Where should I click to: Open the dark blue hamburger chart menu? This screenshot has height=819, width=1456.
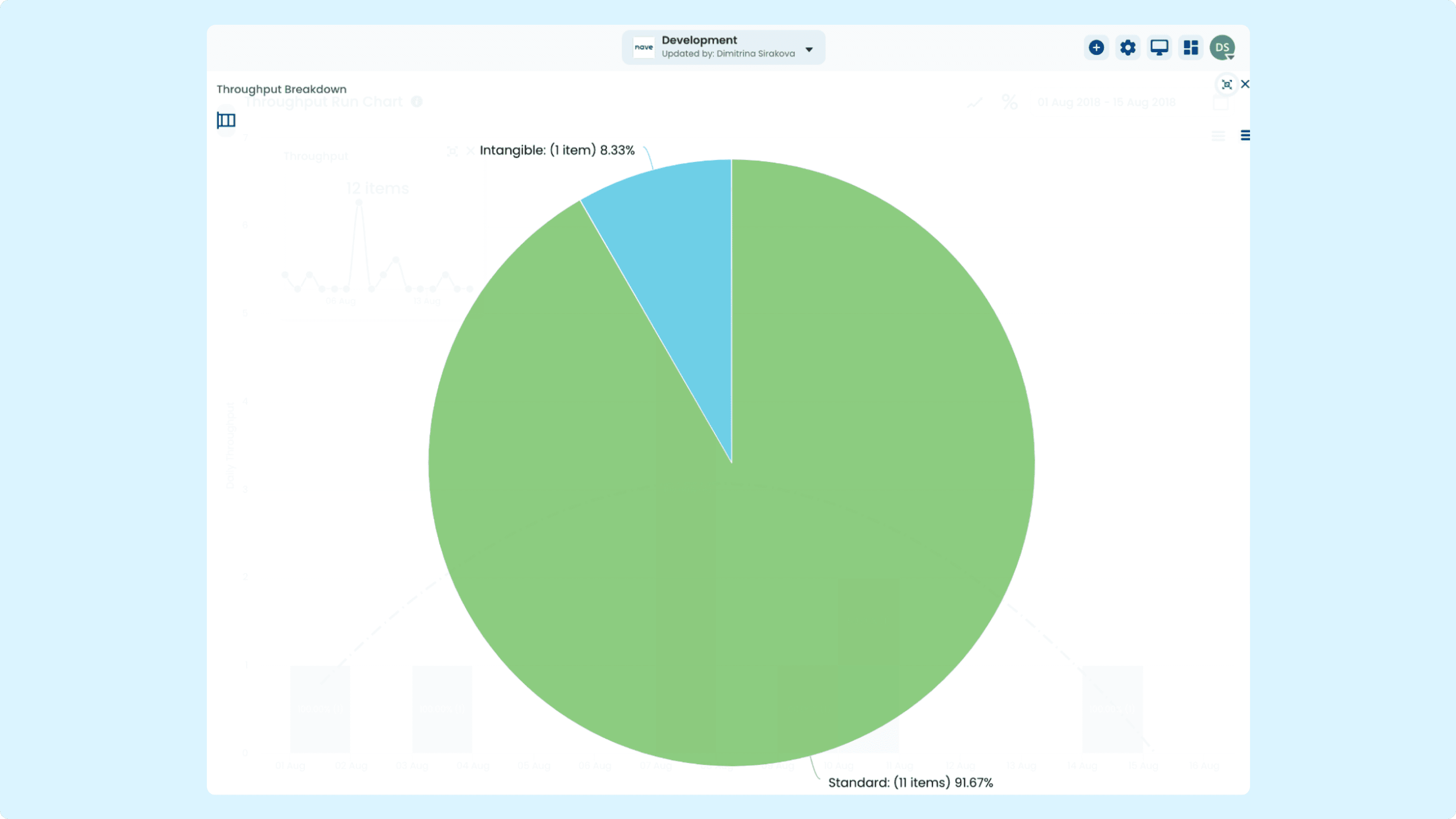(x=1245, y=135)
